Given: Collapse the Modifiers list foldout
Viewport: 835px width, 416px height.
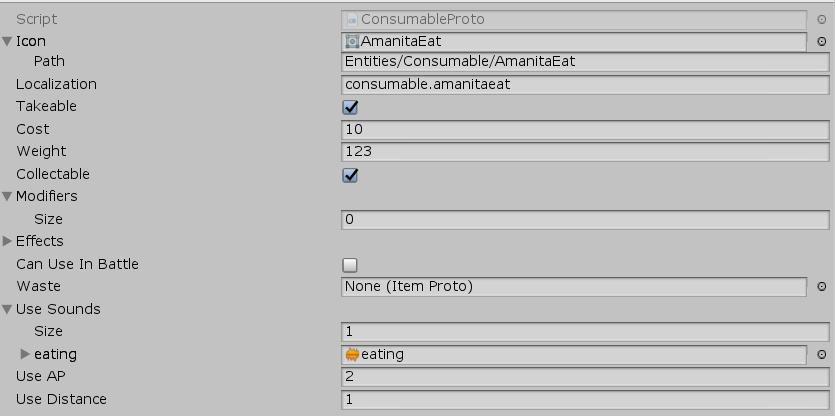Looking at the screenshot, I should [8, 197].
